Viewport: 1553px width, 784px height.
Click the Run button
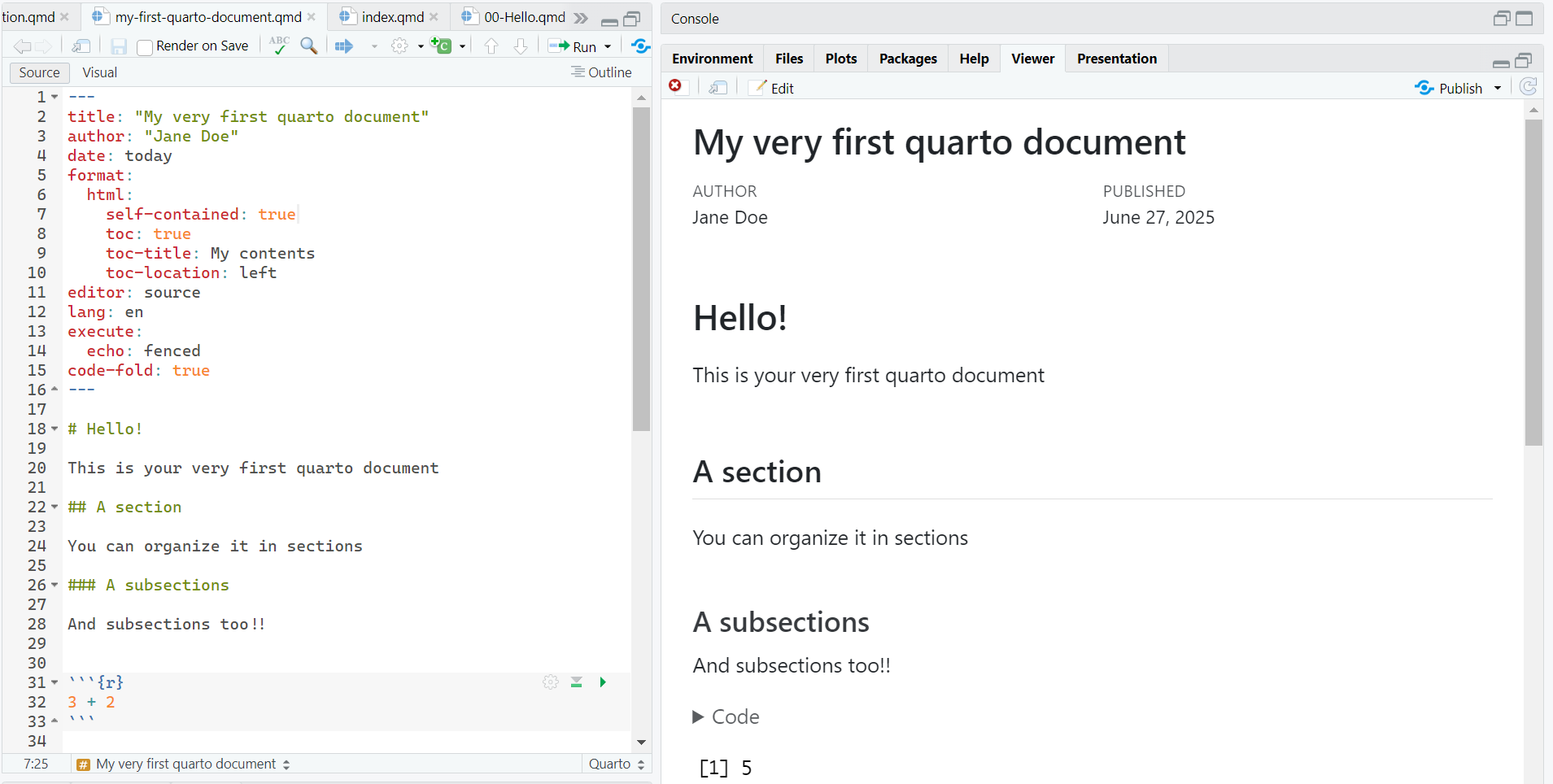click(573, 46)
